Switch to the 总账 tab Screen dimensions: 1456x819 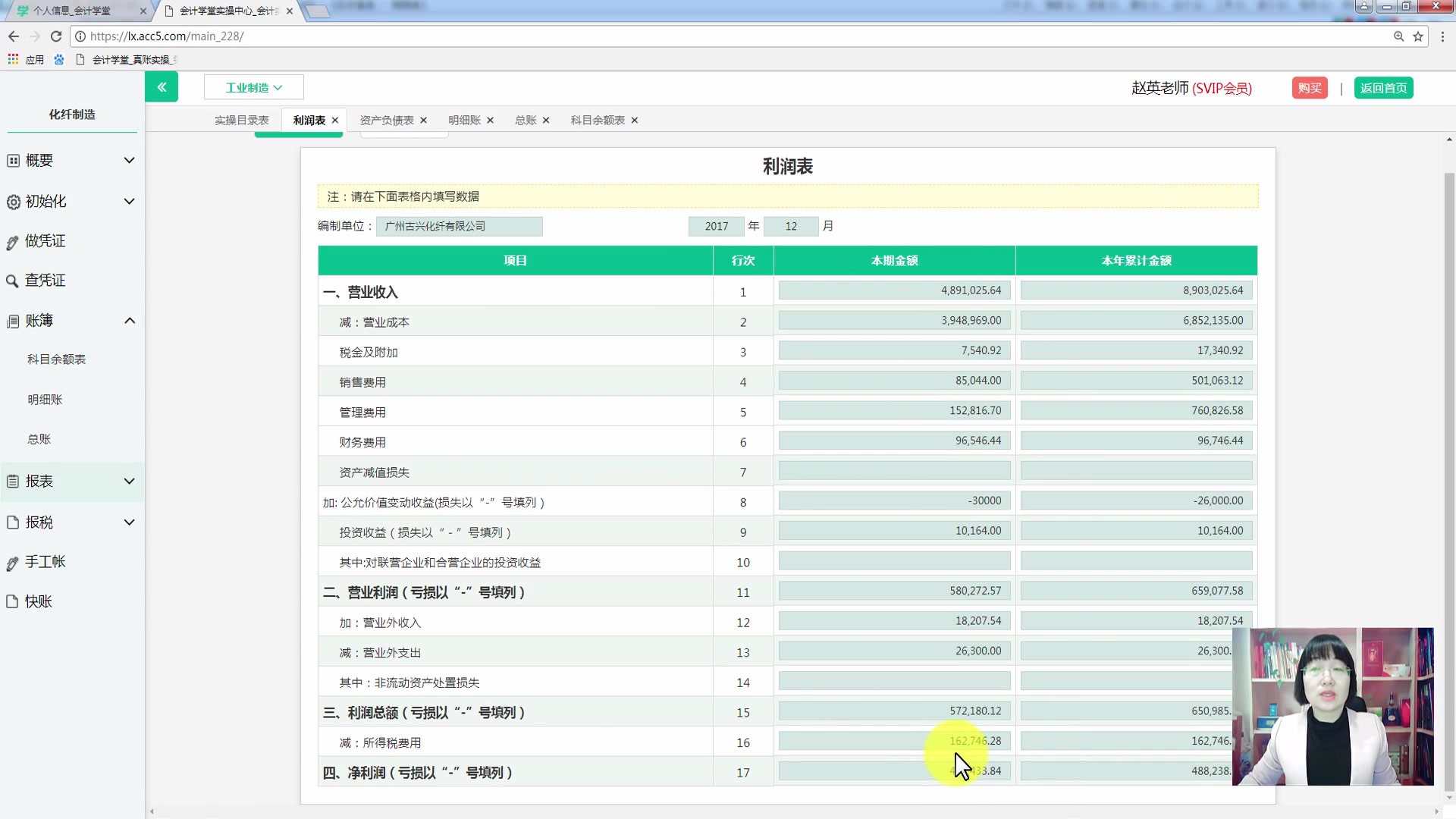[525, 120]
